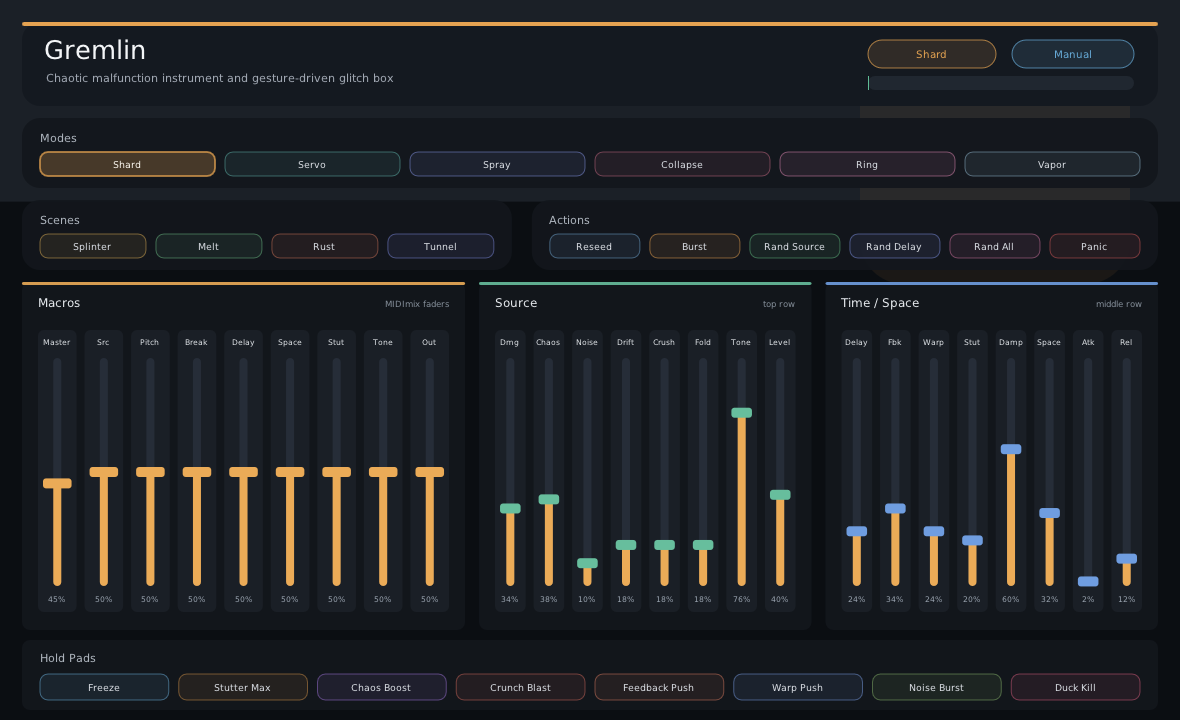This screenshot has height=720, width=1180.
Task: Click the Fold source slider
Action: (x=703, y=545)
